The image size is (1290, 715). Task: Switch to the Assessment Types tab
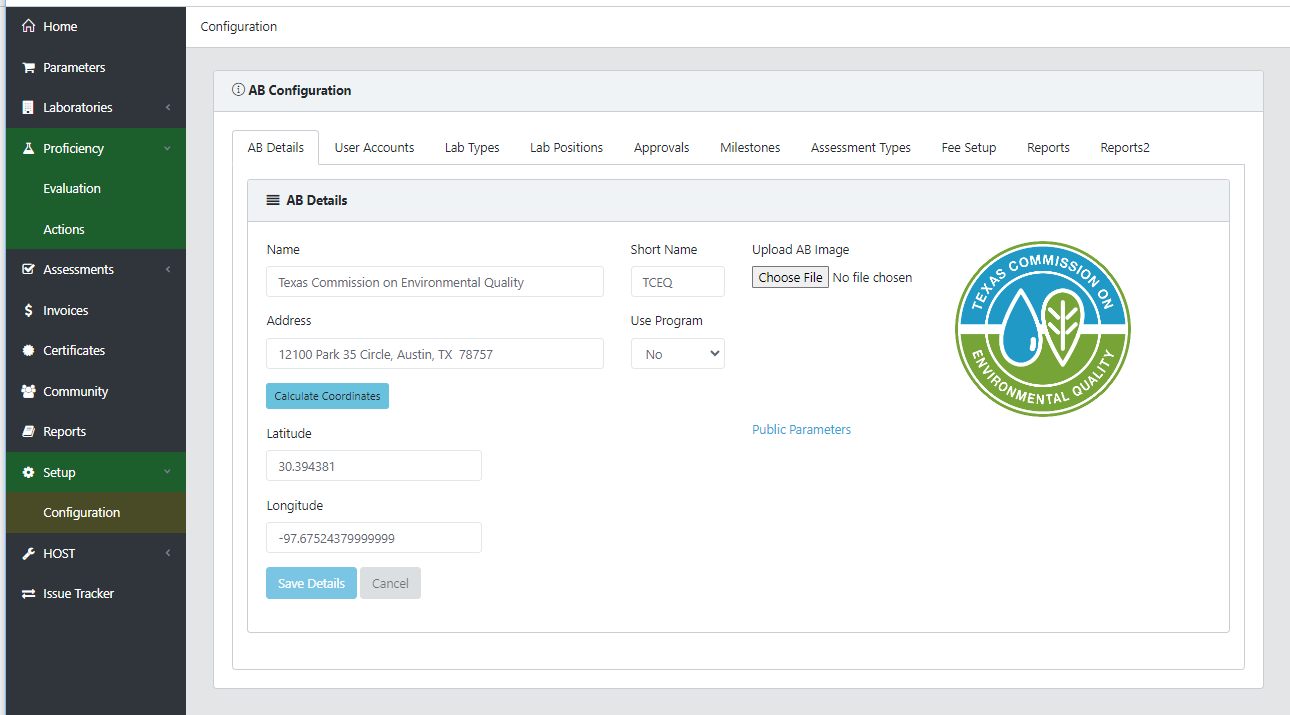click(x=861, y=148)
